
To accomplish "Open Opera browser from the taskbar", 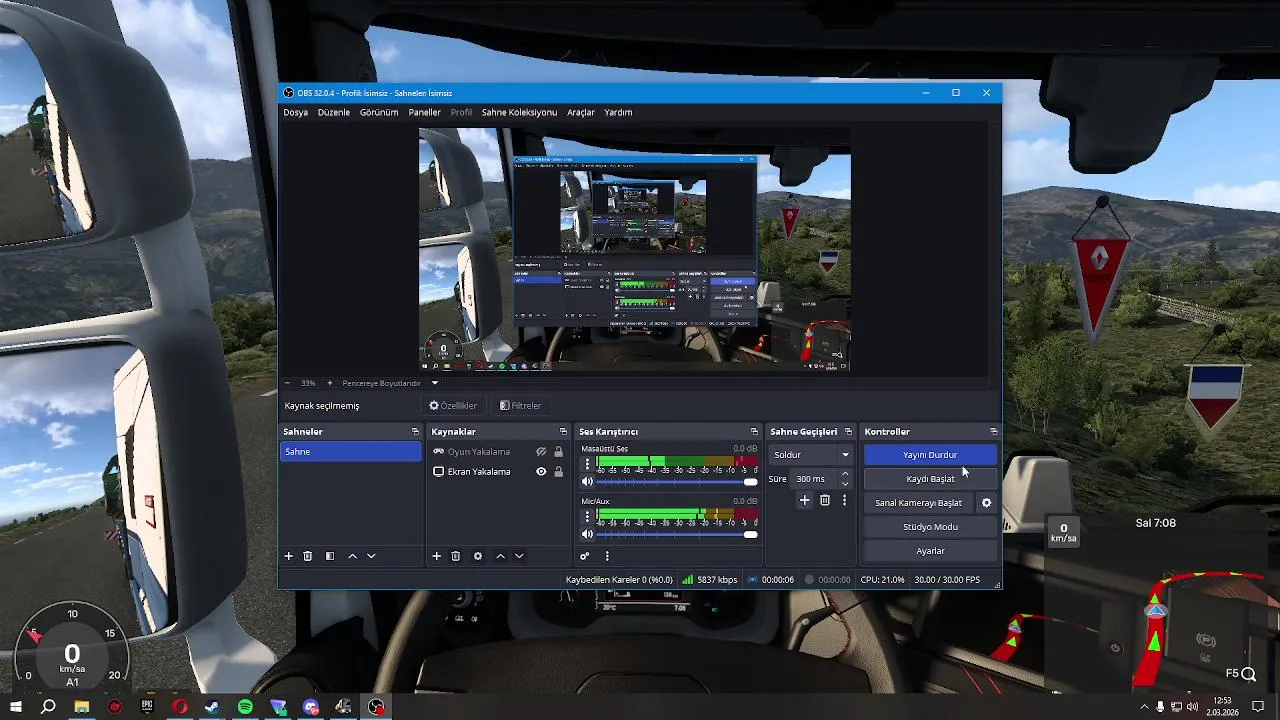I will click(180, 707).
